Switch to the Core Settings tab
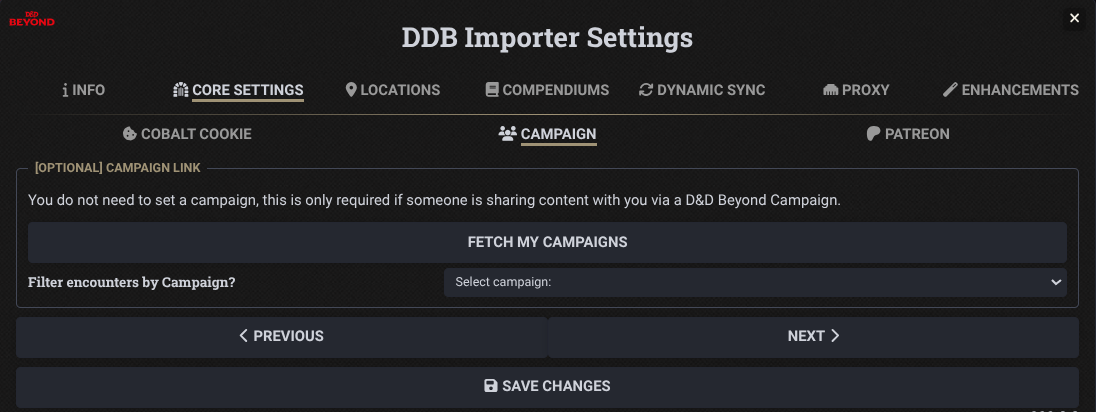 pyautogui.click(x=238, y=90)
